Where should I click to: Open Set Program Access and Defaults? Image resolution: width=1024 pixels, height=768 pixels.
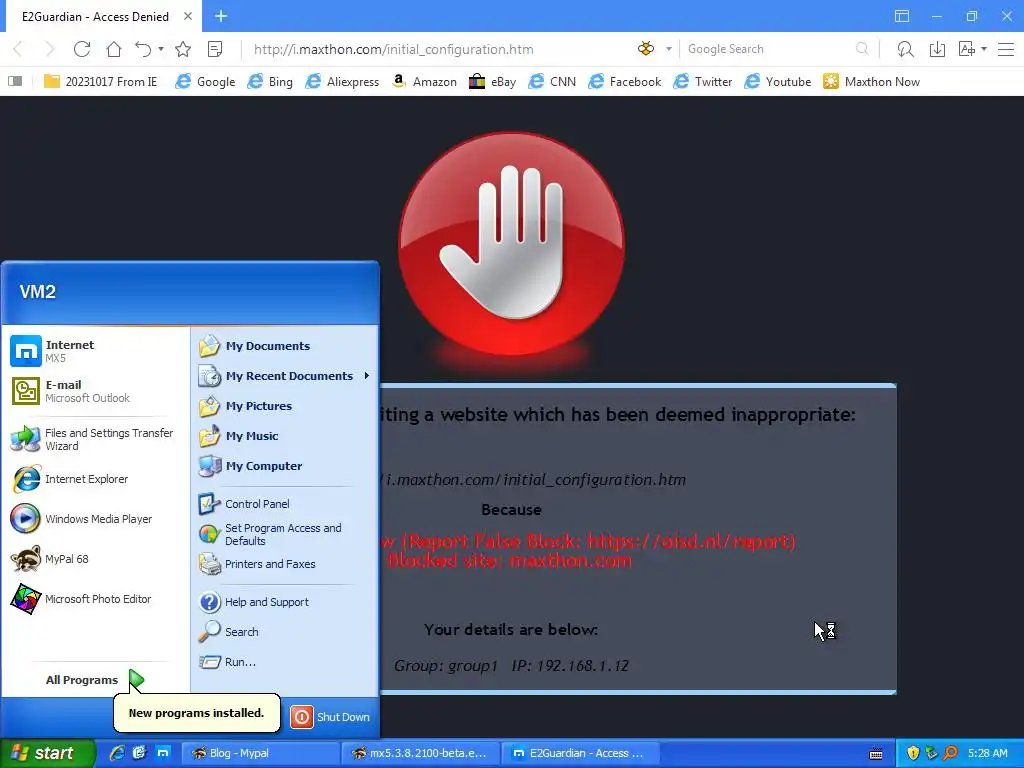(x=285, y=534)
